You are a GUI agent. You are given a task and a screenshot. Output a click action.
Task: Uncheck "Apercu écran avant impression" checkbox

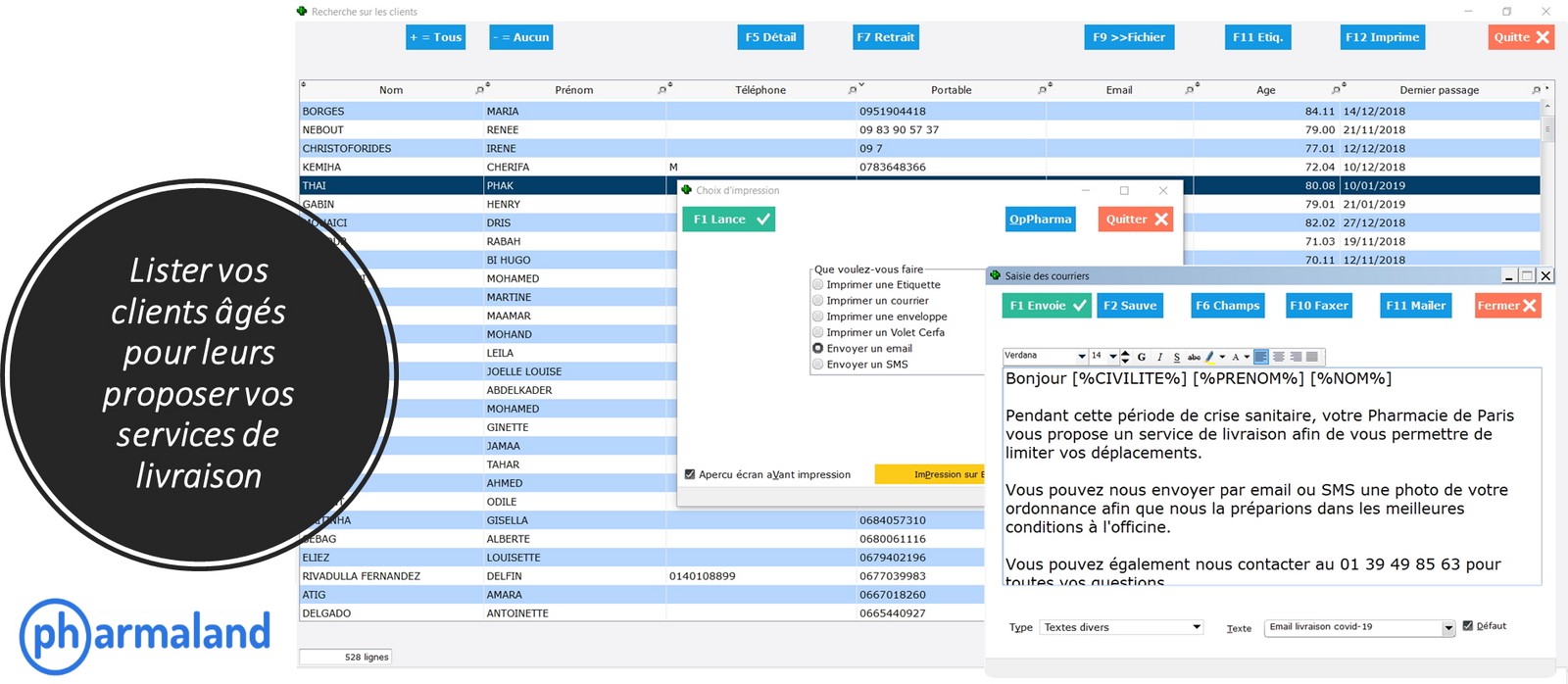click(690, 474)
